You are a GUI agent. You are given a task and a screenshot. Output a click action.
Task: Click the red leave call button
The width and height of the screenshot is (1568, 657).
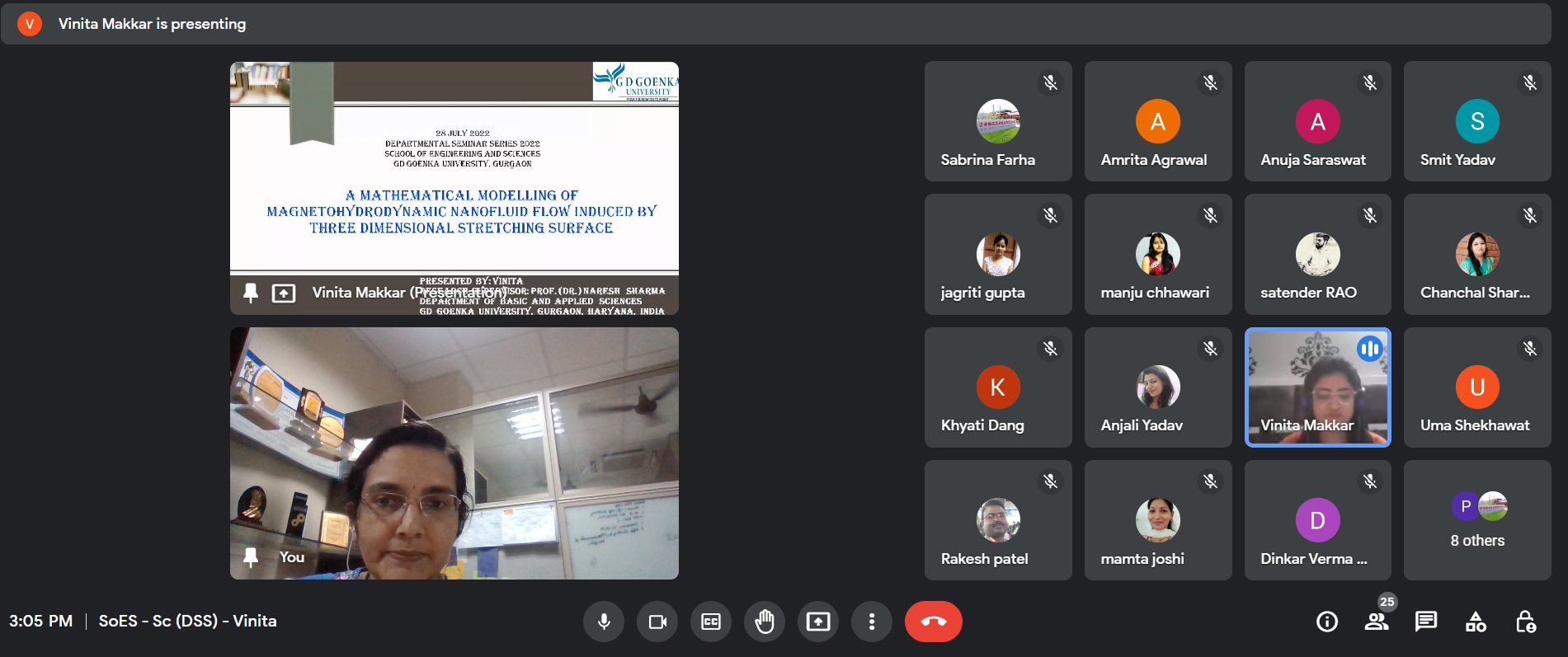pyautogui.click(x=933, y=622)
